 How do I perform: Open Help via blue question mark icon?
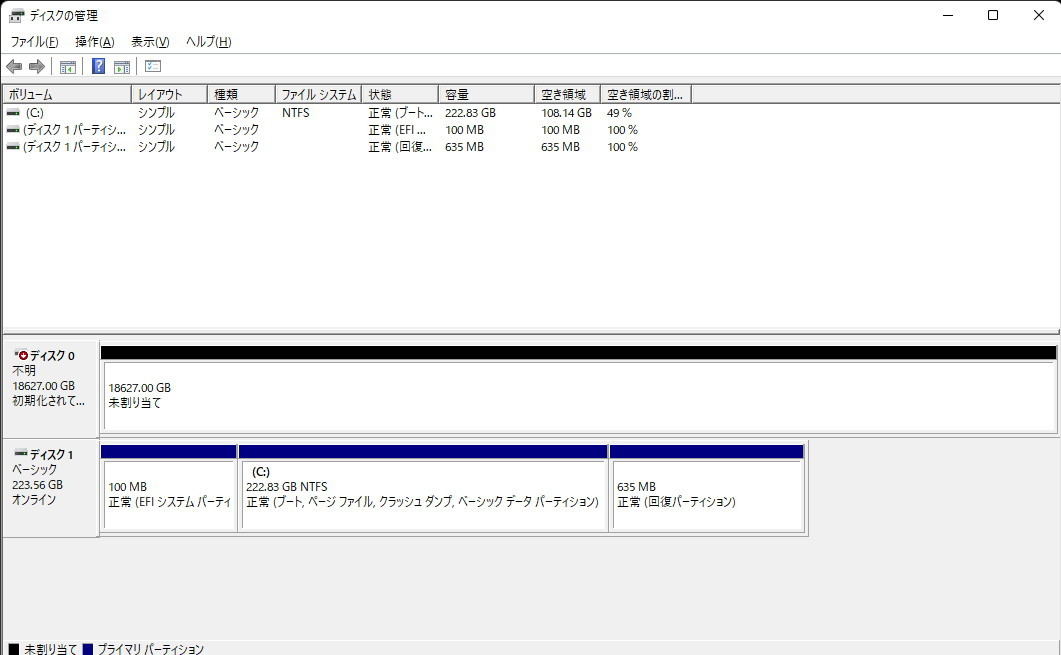(x=98, y=66)
